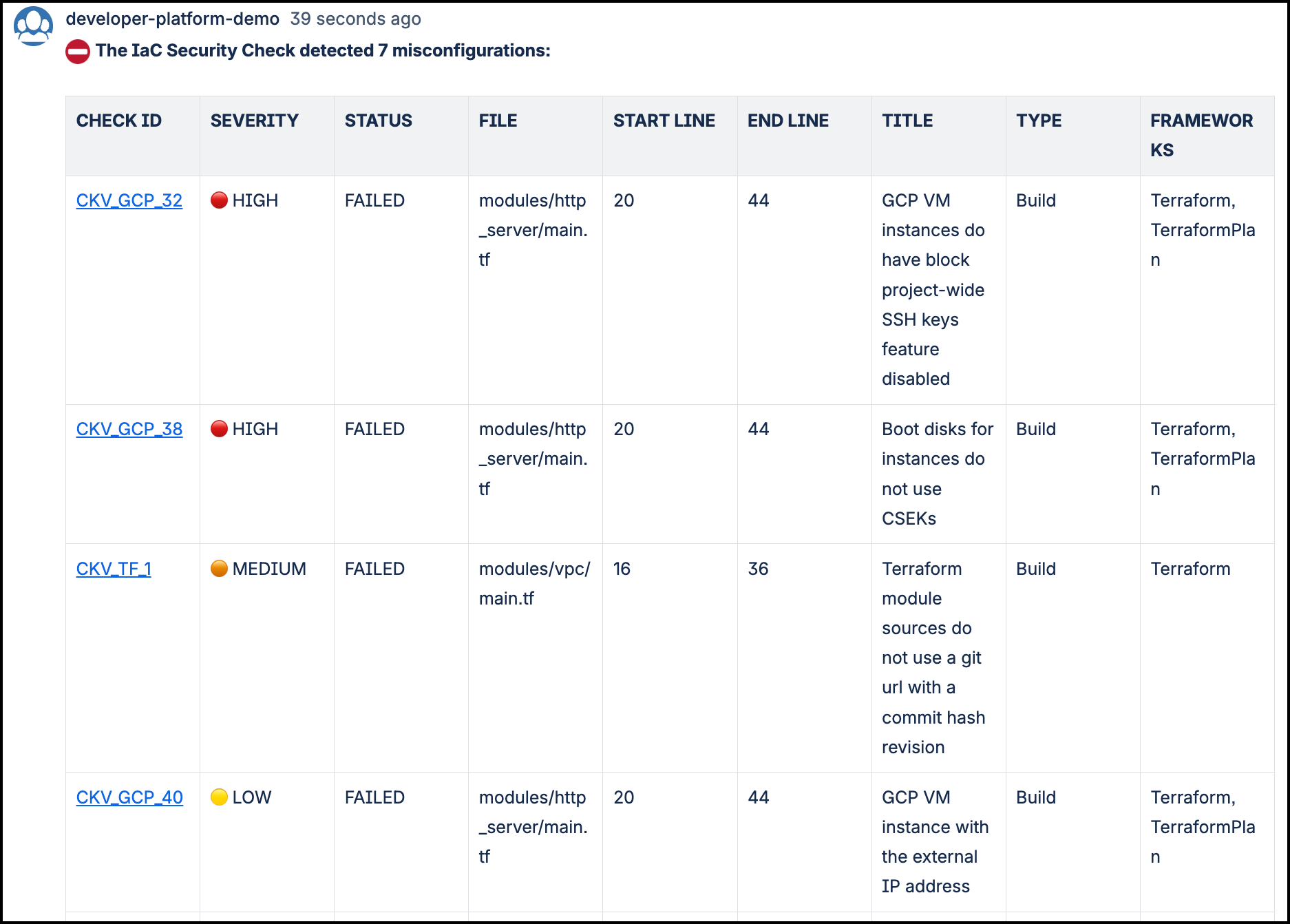1290x924 pixels.
Task: Click yellow LOW severity dot for CKV_GCP_40
Action: click(x=219, y=797)
